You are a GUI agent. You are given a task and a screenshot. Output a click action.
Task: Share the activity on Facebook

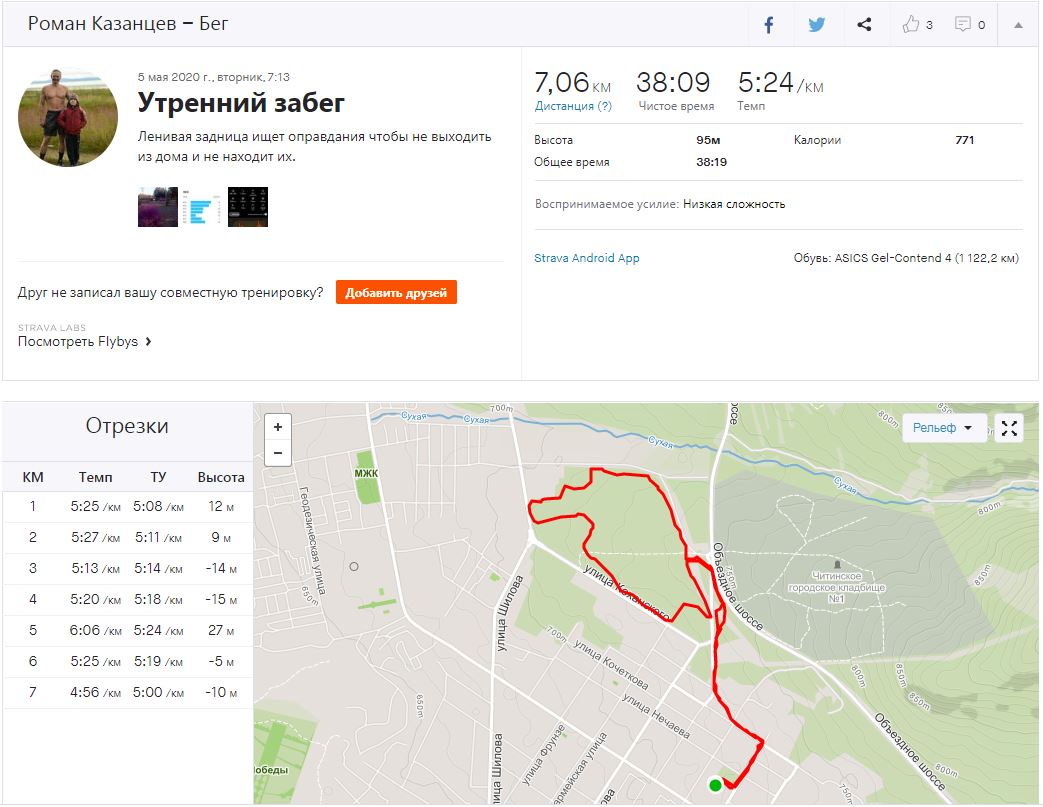pos(769,25)
